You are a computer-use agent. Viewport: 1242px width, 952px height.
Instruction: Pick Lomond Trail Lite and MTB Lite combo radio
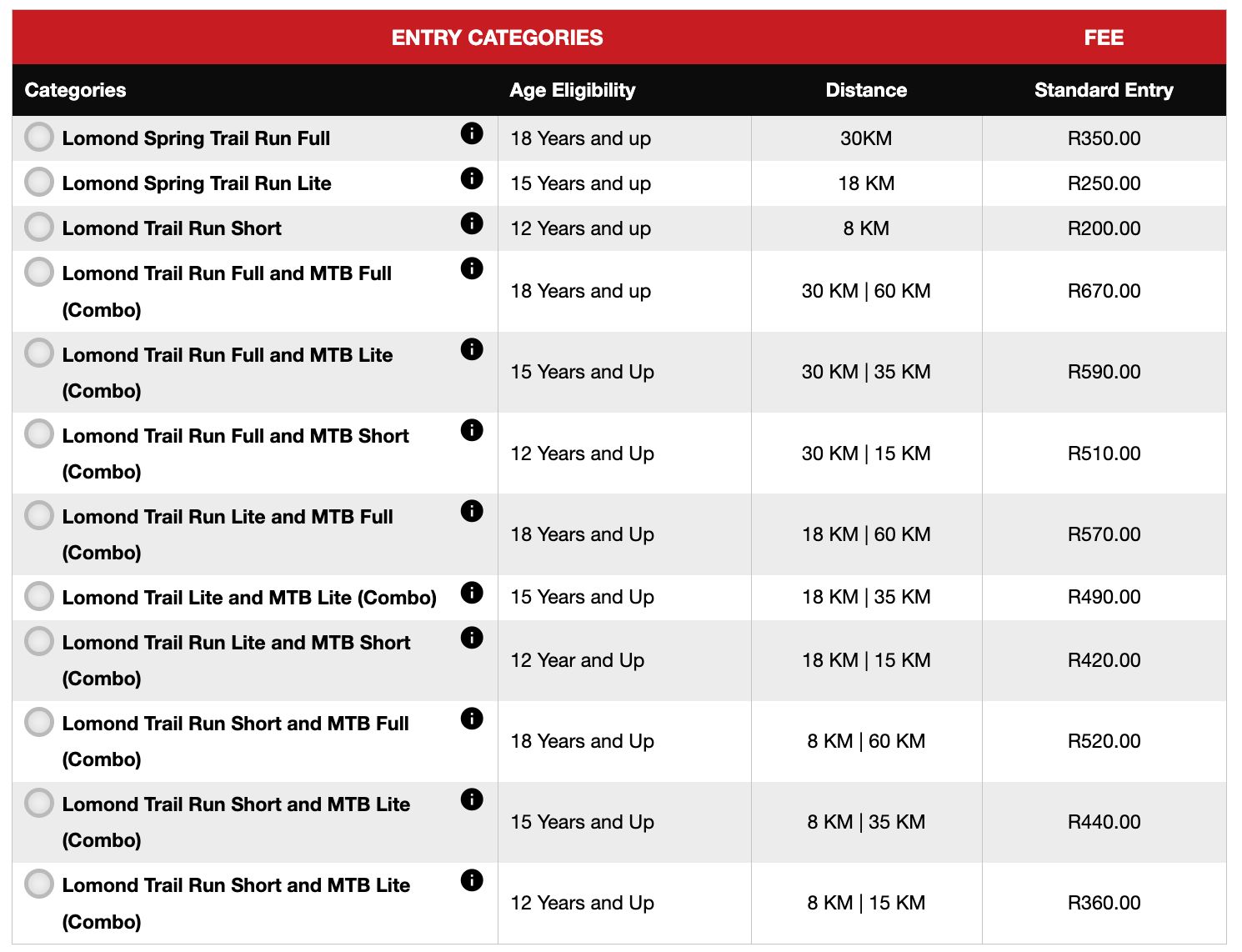click(39, 596)
